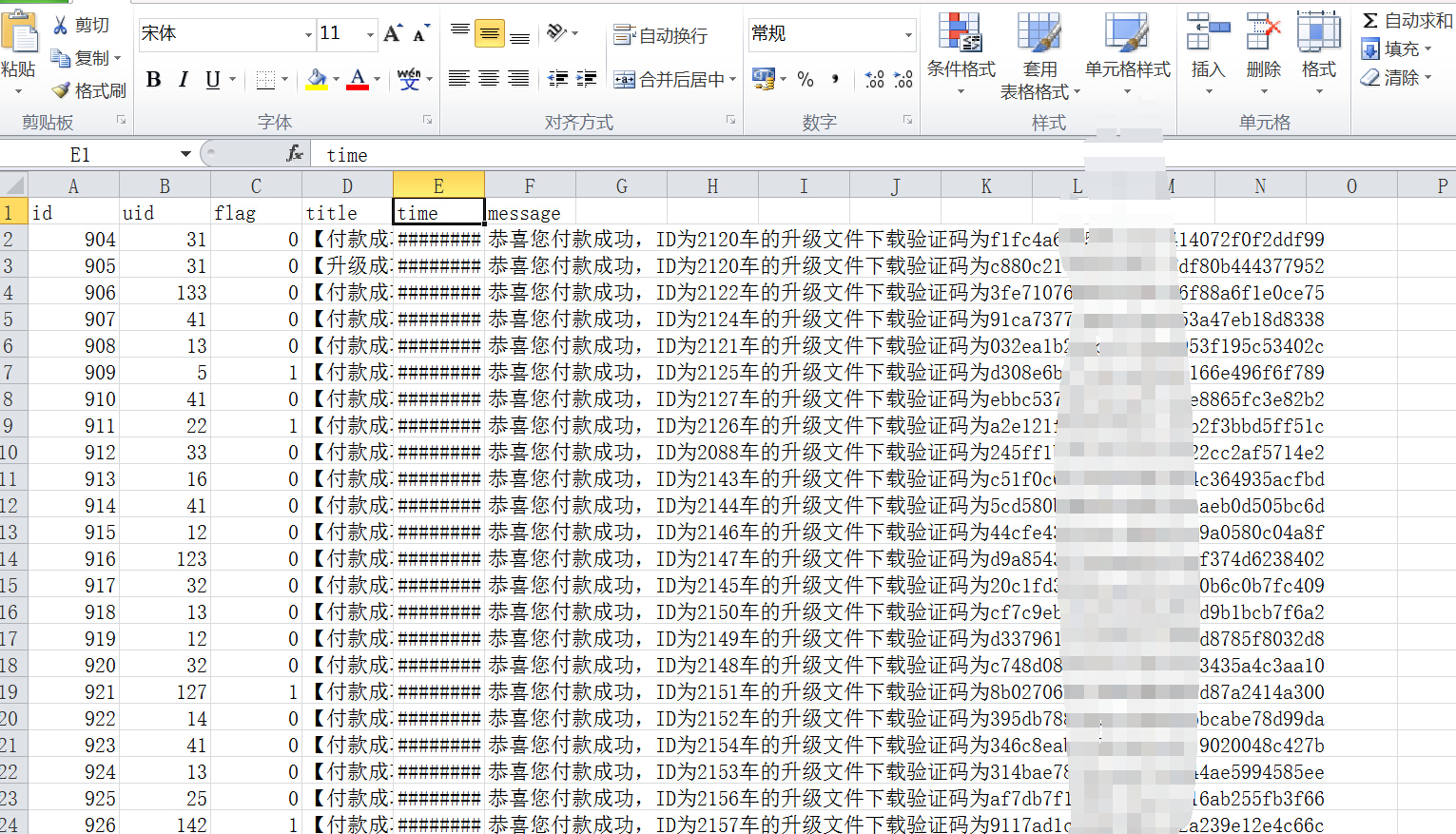Click uid cell with value 133
The height and width of the screenshot is (834, 1456).
pos(165,293)
